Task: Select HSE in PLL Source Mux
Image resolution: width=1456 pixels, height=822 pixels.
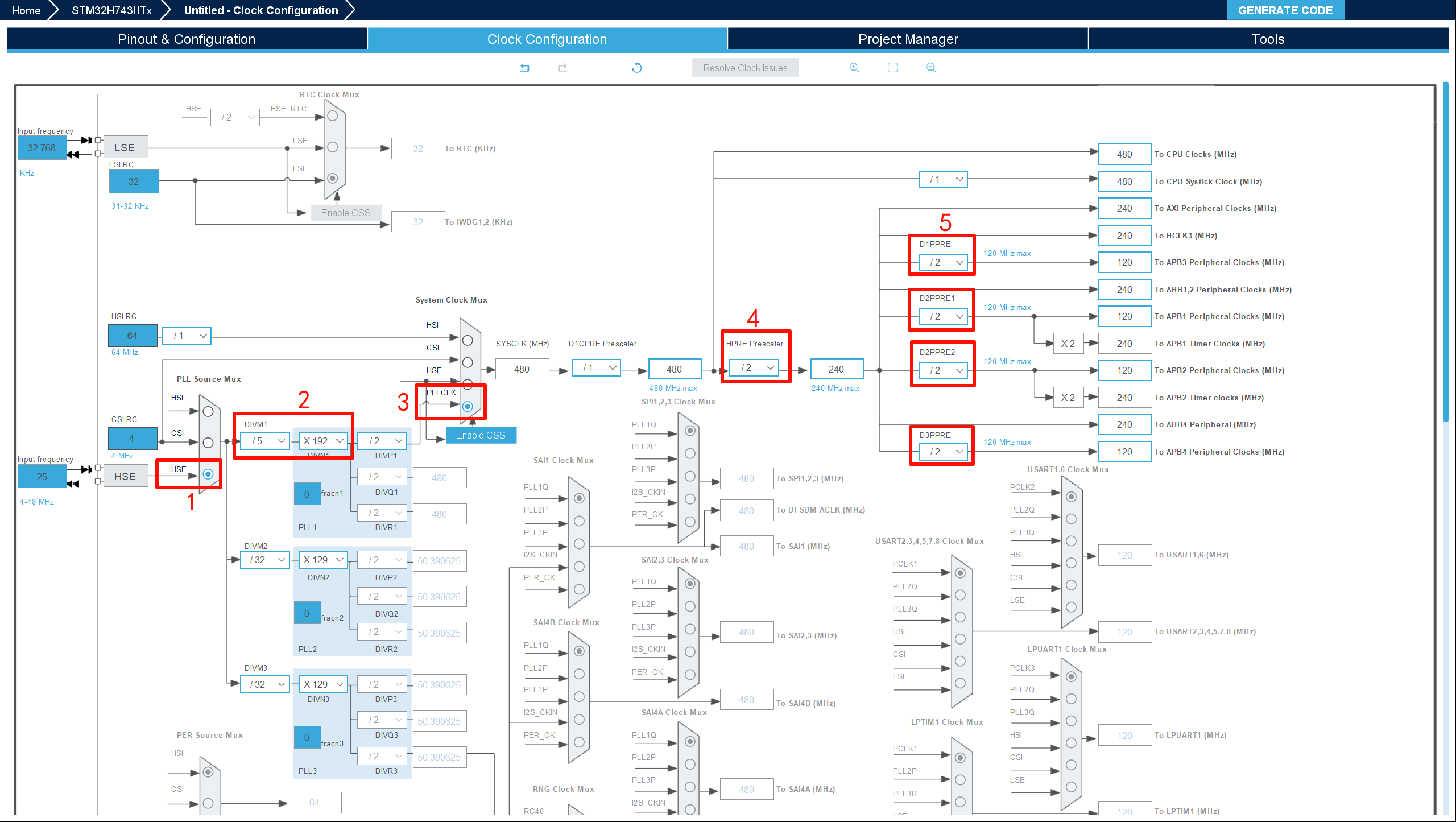Action: click(x=208, y=474)
